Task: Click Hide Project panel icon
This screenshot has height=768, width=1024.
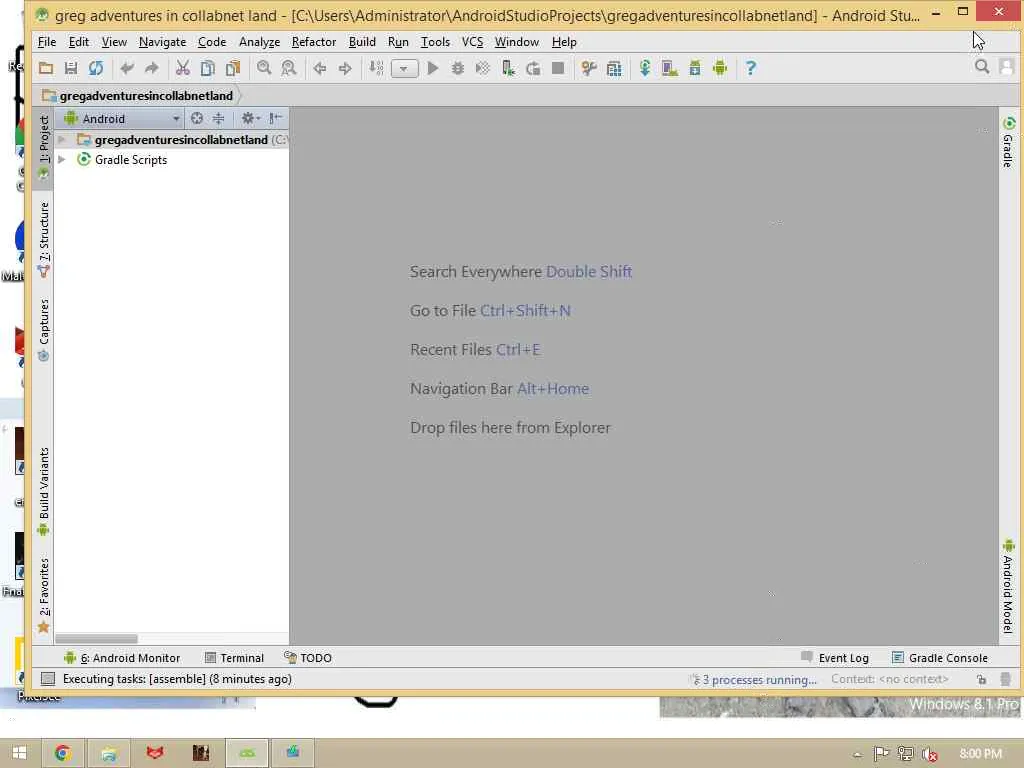Action: click(276, 118)
